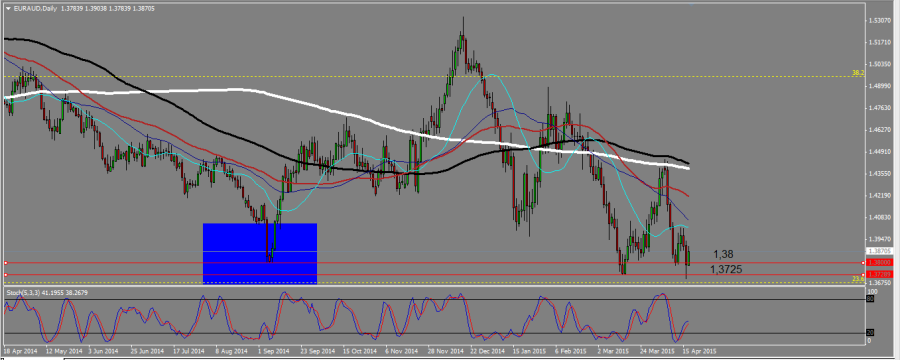Click the 1.48990 price axis label
The width and height of the screenshot is (900, 360).
click(x=879, y=86)
